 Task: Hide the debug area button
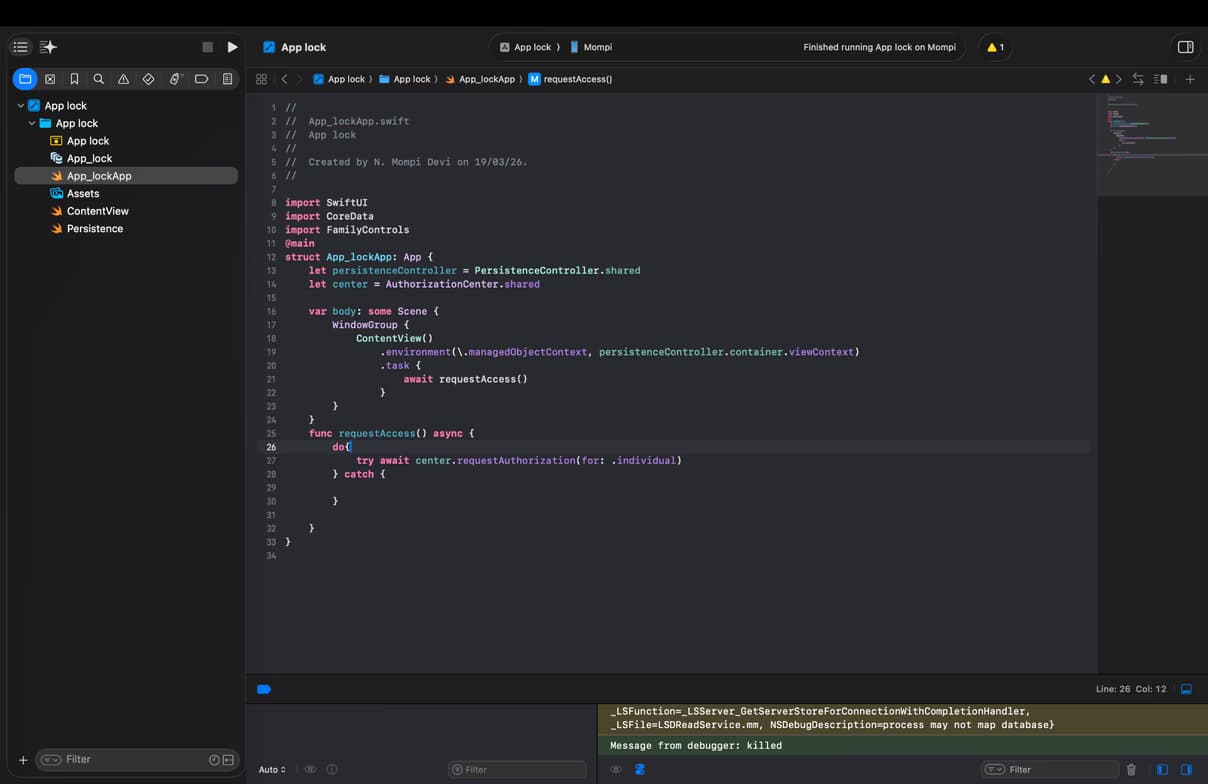(x=1186, y=689)
